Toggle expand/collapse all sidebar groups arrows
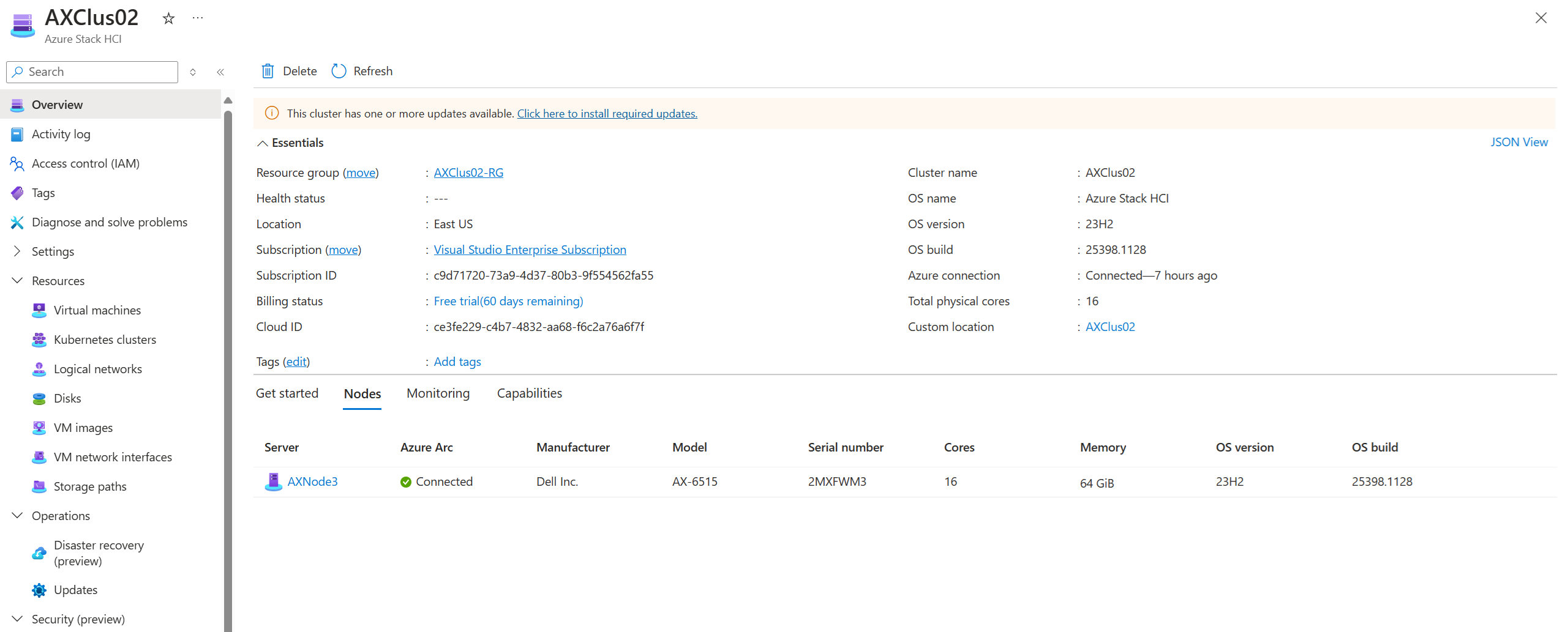1568x632 pixels. [192, 72]
